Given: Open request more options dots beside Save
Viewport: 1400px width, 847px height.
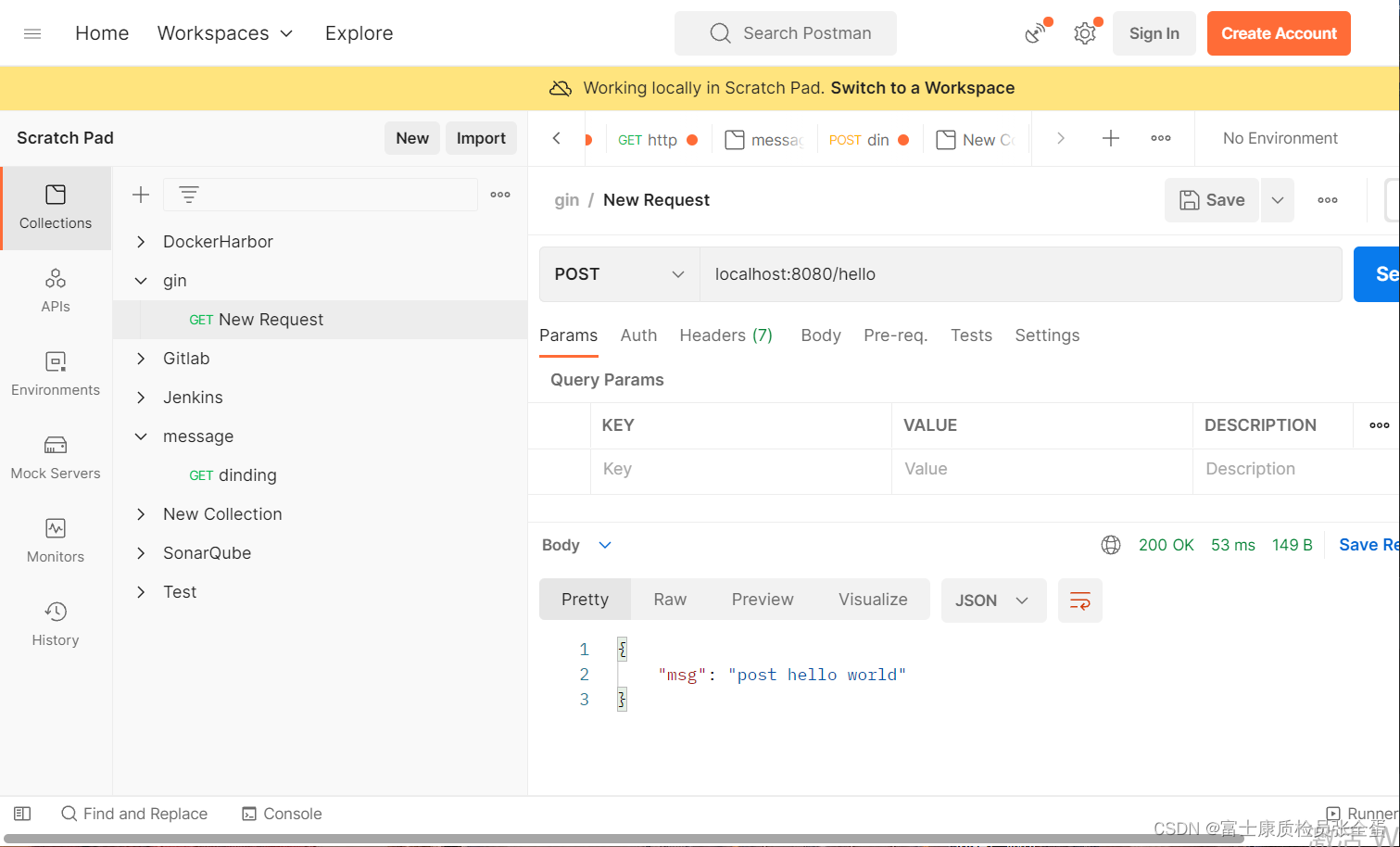Looking at the screenshot, I should [1328, 200].
